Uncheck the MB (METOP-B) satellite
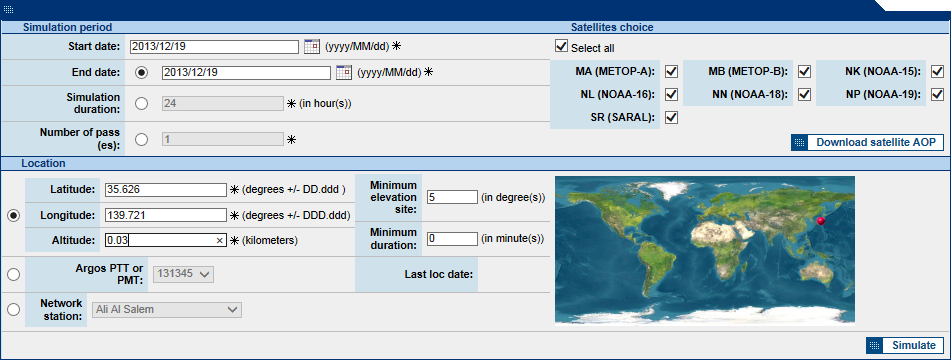Viewport: 951px width, 360px height. [804, 72]
